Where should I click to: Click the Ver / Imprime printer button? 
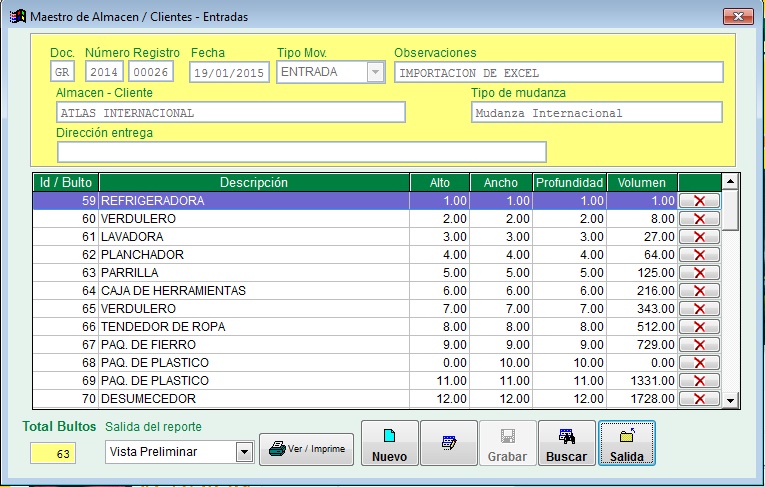[x=307, y=449]
